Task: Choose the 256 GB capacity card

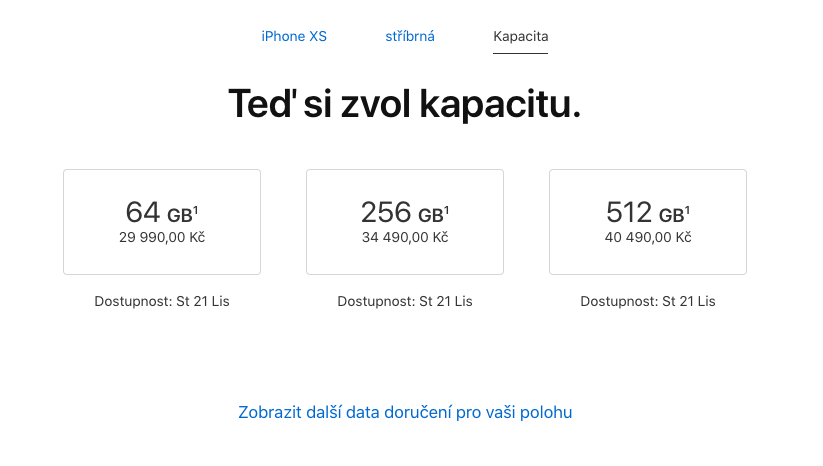Action: click(x=405, y=222)
